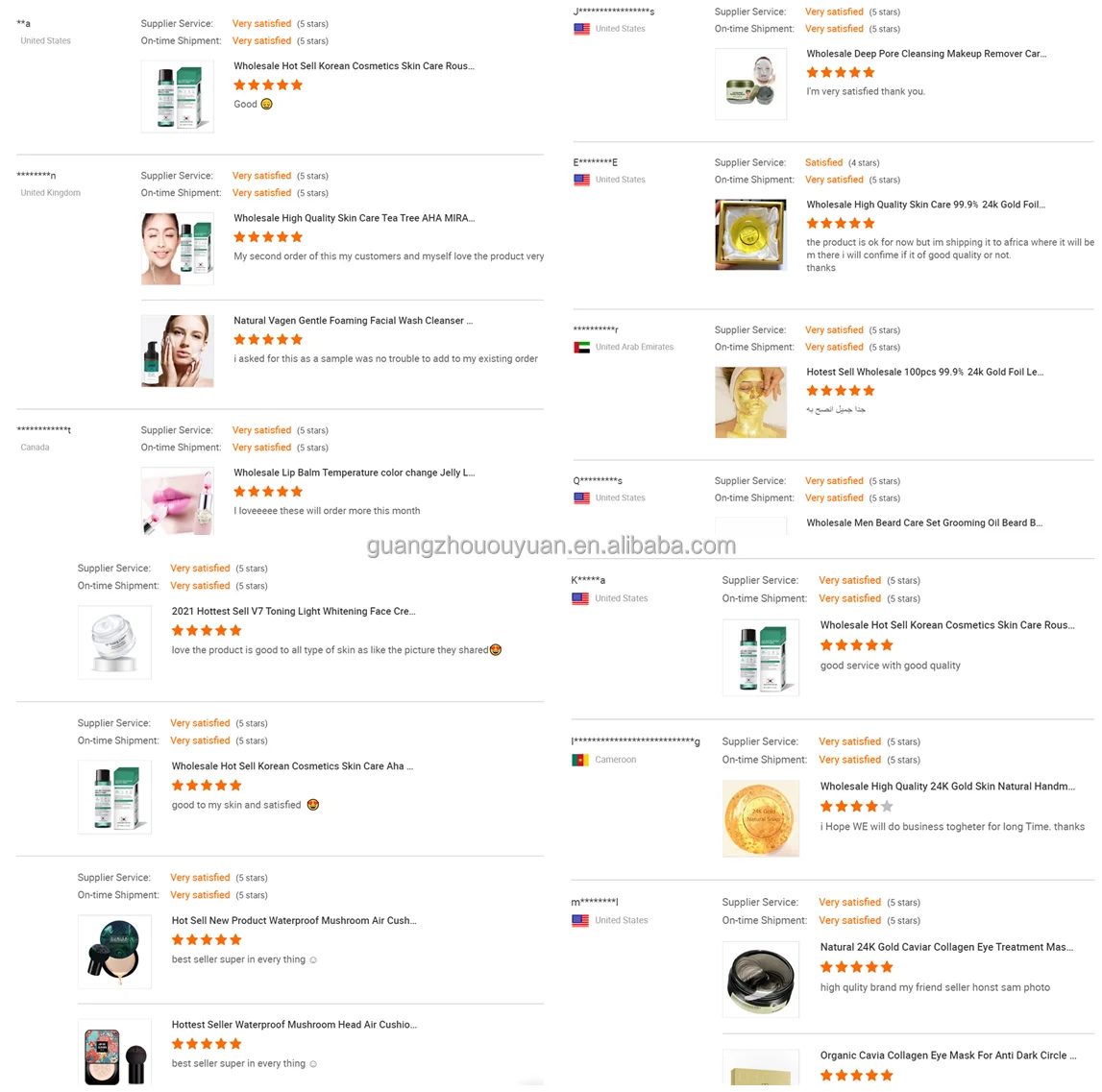Click the United Arab Emirates flag icon

[x=581, y=347]
